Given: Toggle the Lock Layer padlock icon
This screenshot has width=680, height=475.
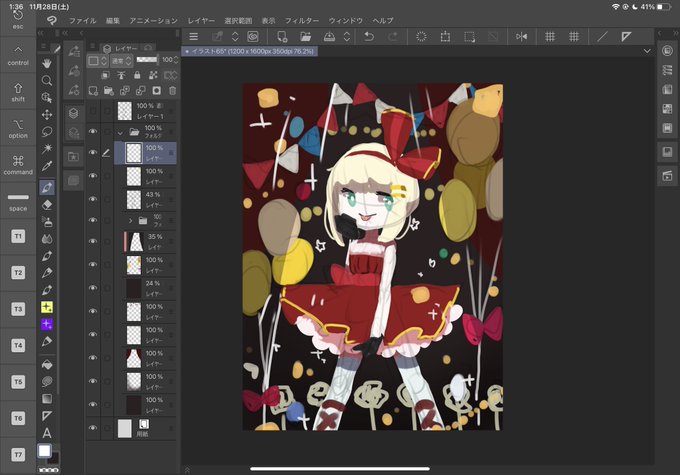Looking at the screenshot, I should (137, 75).
